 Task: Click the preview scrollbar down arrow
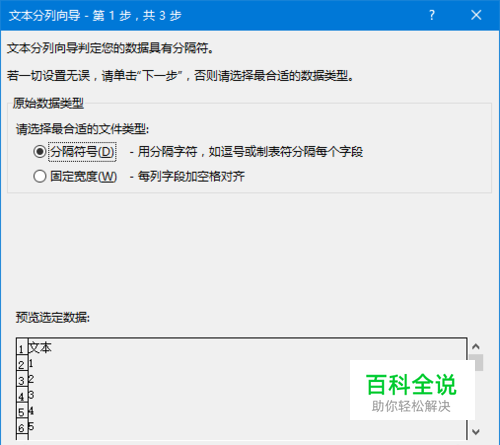click(x=476, y=432)
